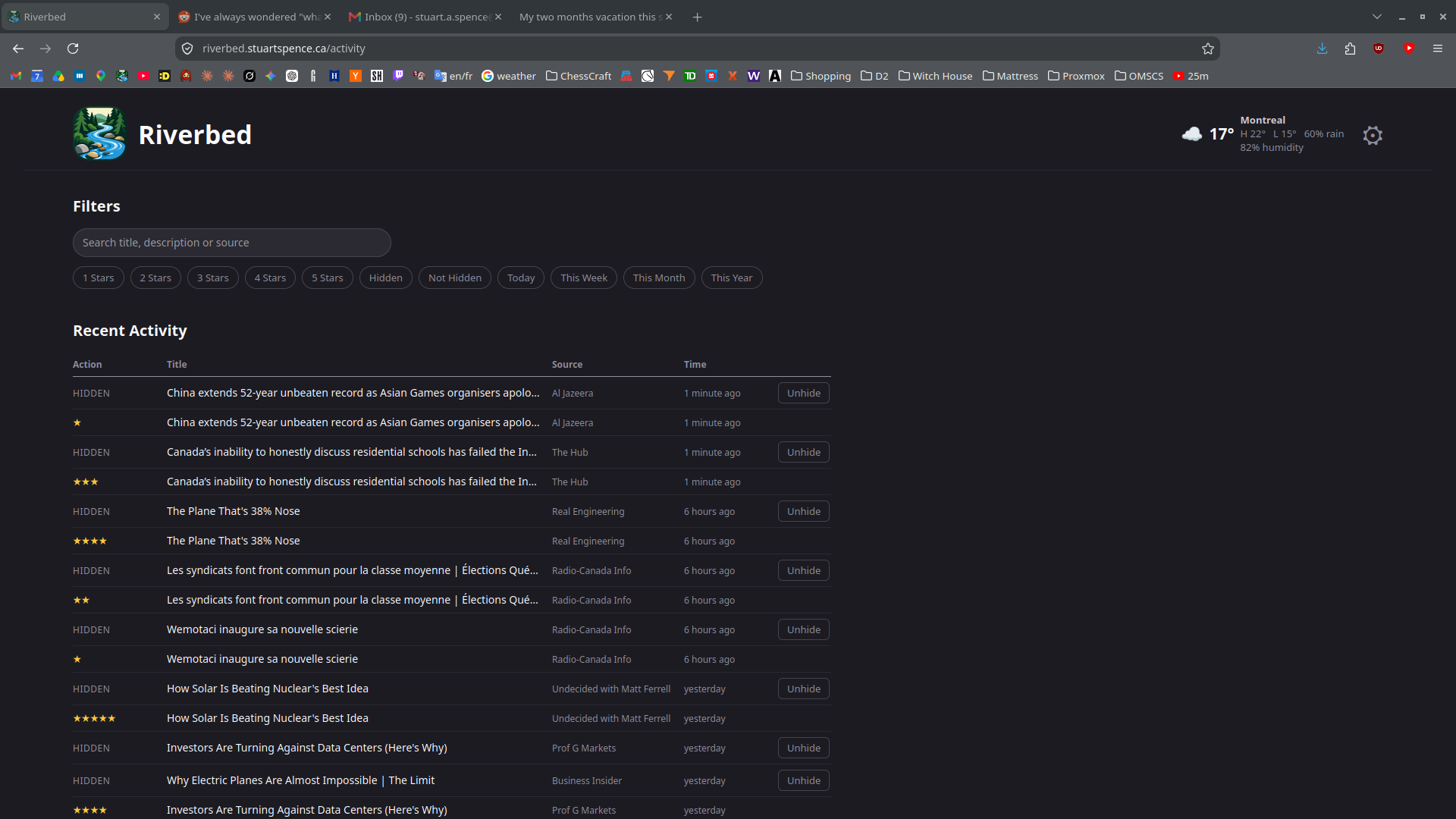Open the settings gear icon next to the weather
Image resolution: width=1456 pixels, height=819 pixels.
click(1372, 135)
